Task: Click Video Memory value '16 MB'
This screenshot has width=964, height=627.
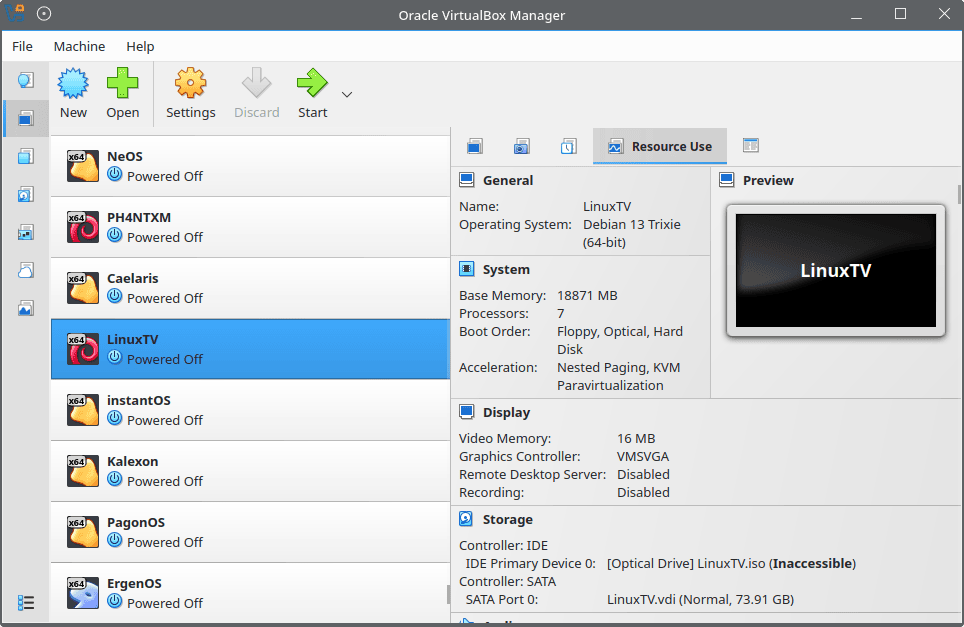Action: [x=636, y=438]
